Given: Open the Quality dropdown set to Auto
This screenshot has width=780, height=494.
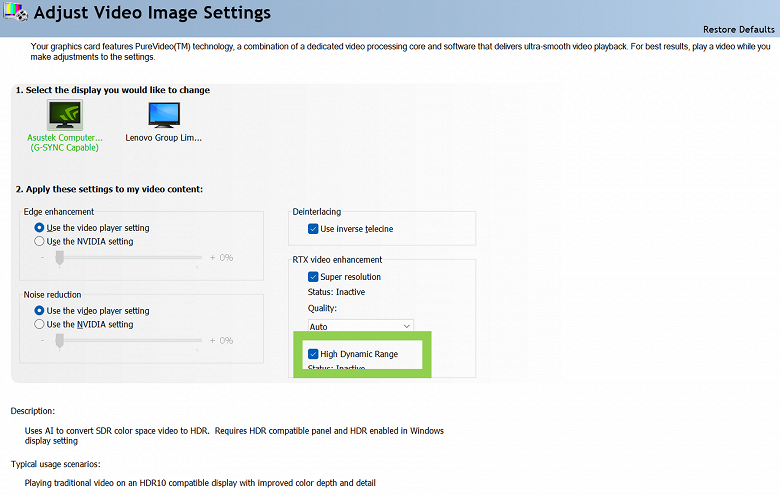Looking at the screenshot, I should 360,326.
